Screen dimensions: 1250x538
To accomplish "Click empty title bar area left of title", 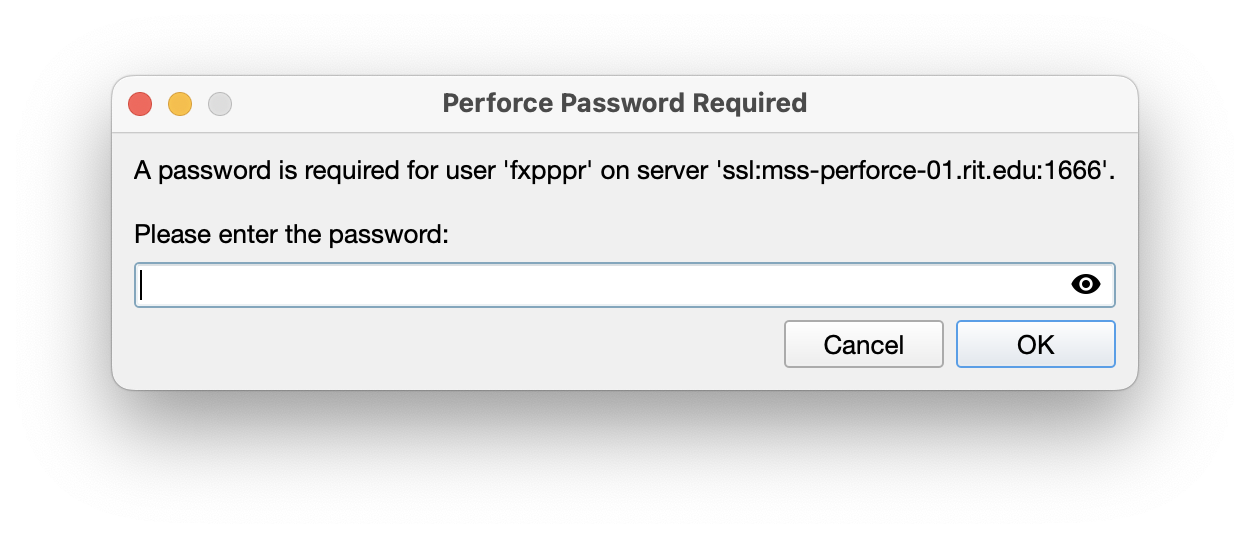I will coord(330,104).
